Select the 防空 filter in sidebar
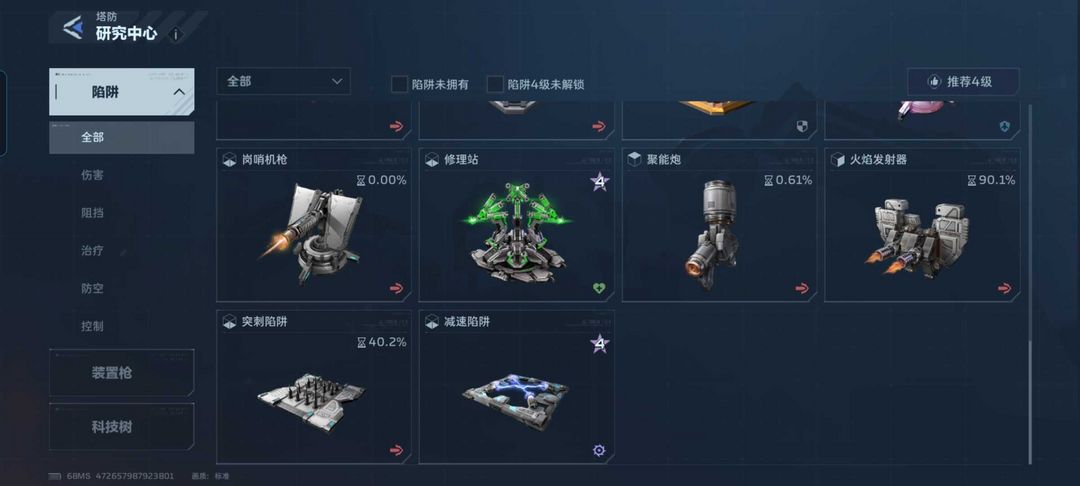Viewport: 1080px width, 486px height. click(x=92, y=288)
